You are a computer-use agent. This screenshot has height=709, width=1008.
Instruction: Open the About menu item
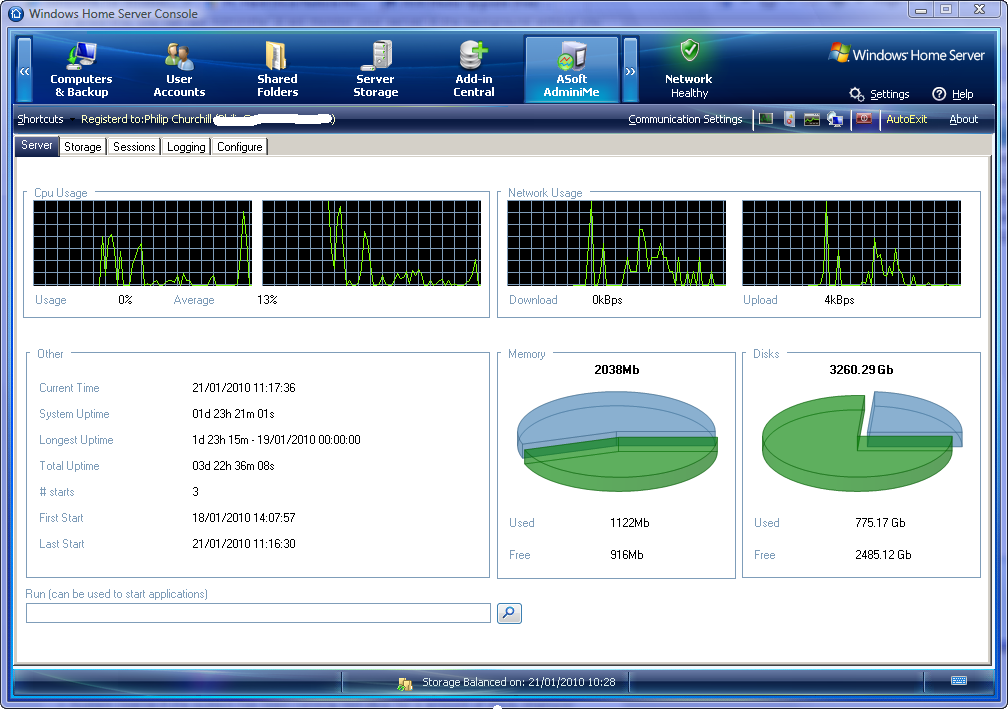tap(964, 119)
